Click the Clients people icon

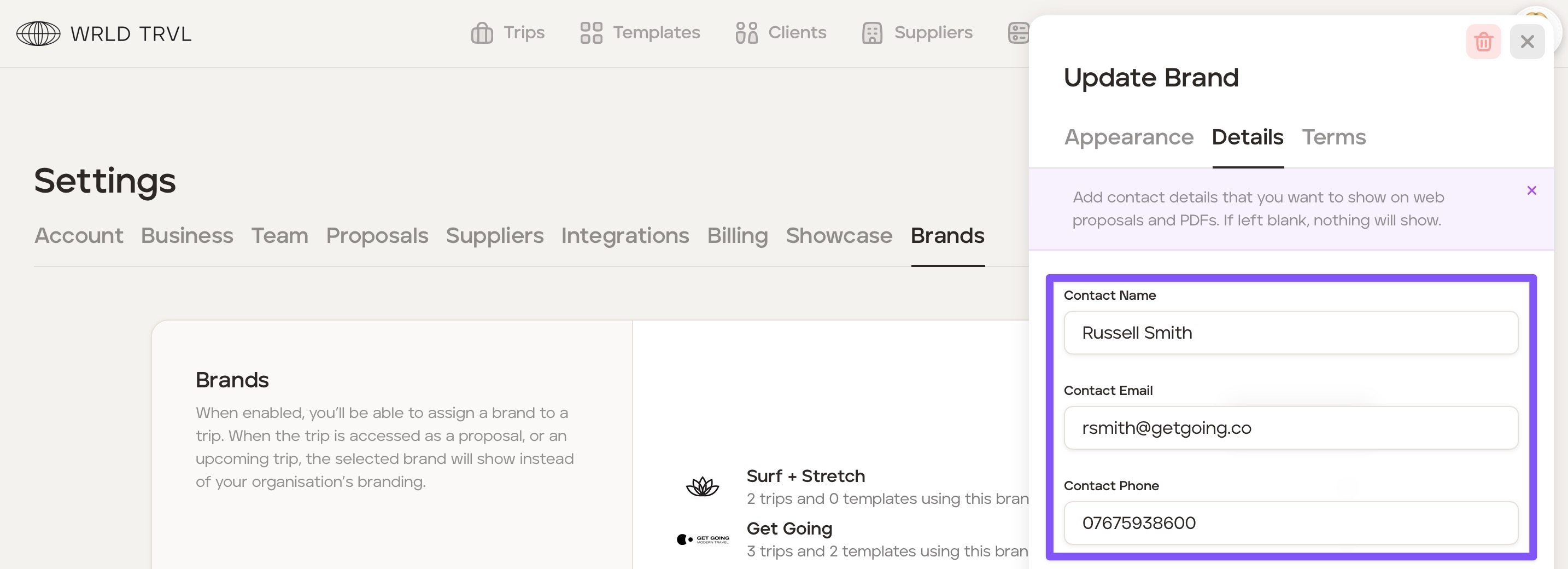746,33
